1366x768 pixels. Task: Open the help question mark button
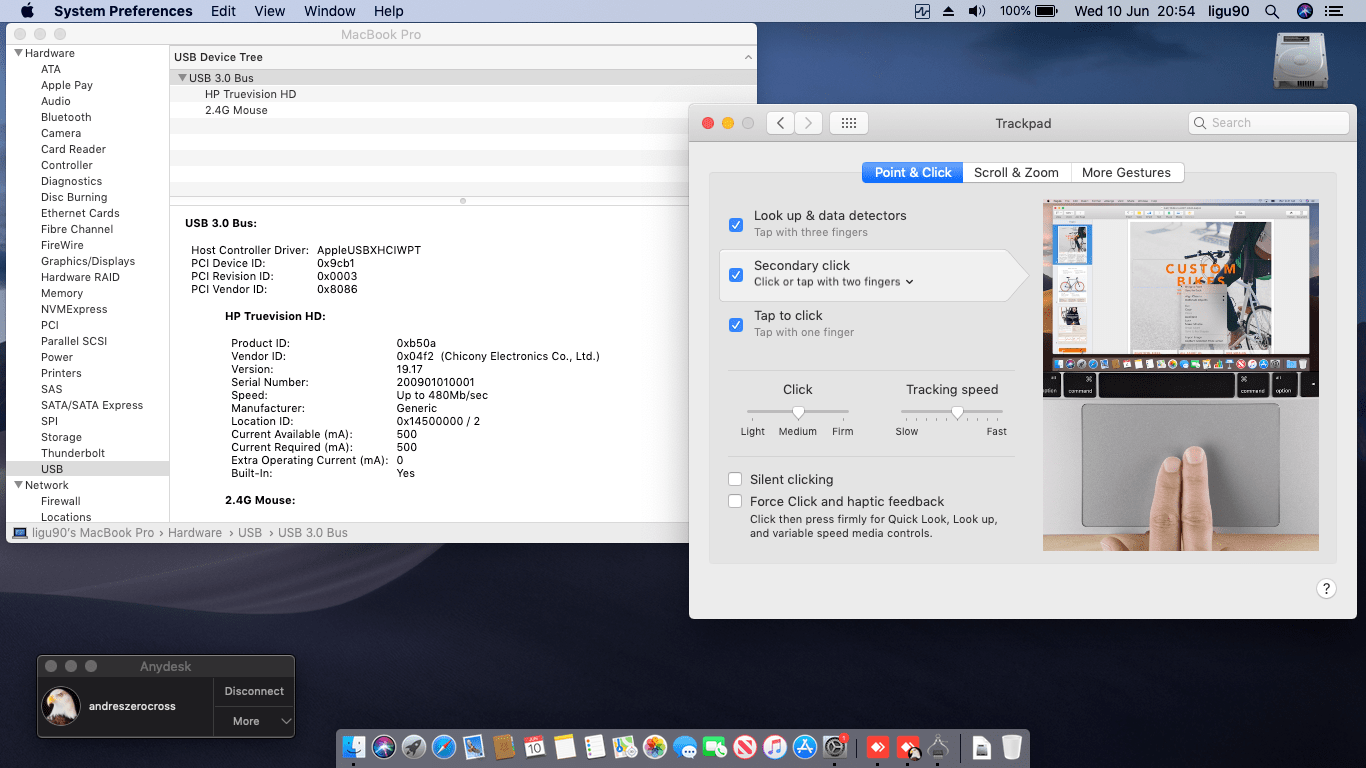[x=1325, y=589]
